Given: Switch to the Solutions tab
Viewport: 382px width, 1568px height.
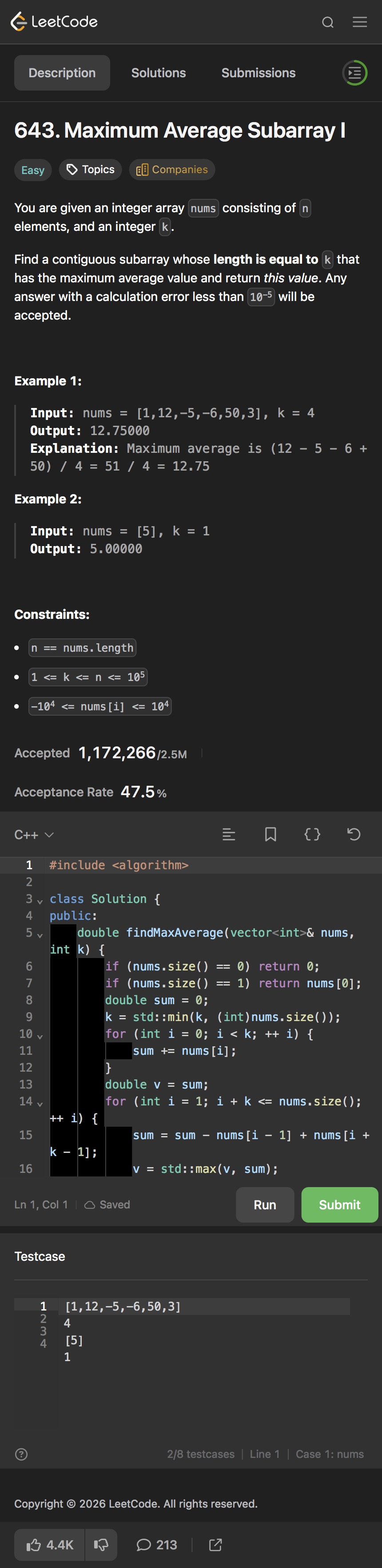Looking at the screenshot, I should point(159,73).
